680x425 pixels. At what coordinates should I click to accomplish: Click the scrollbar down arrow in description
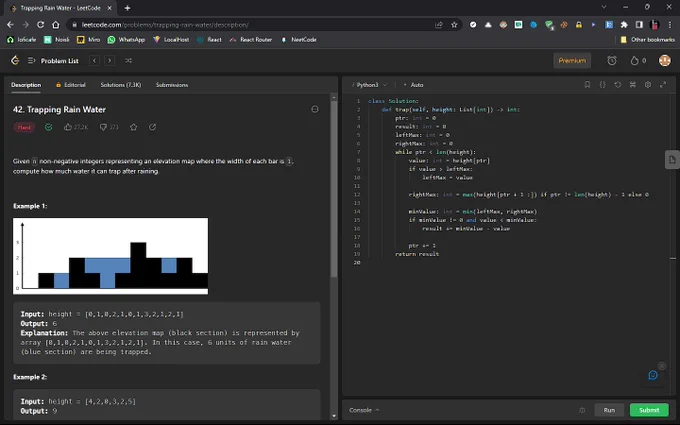(334, 416)
